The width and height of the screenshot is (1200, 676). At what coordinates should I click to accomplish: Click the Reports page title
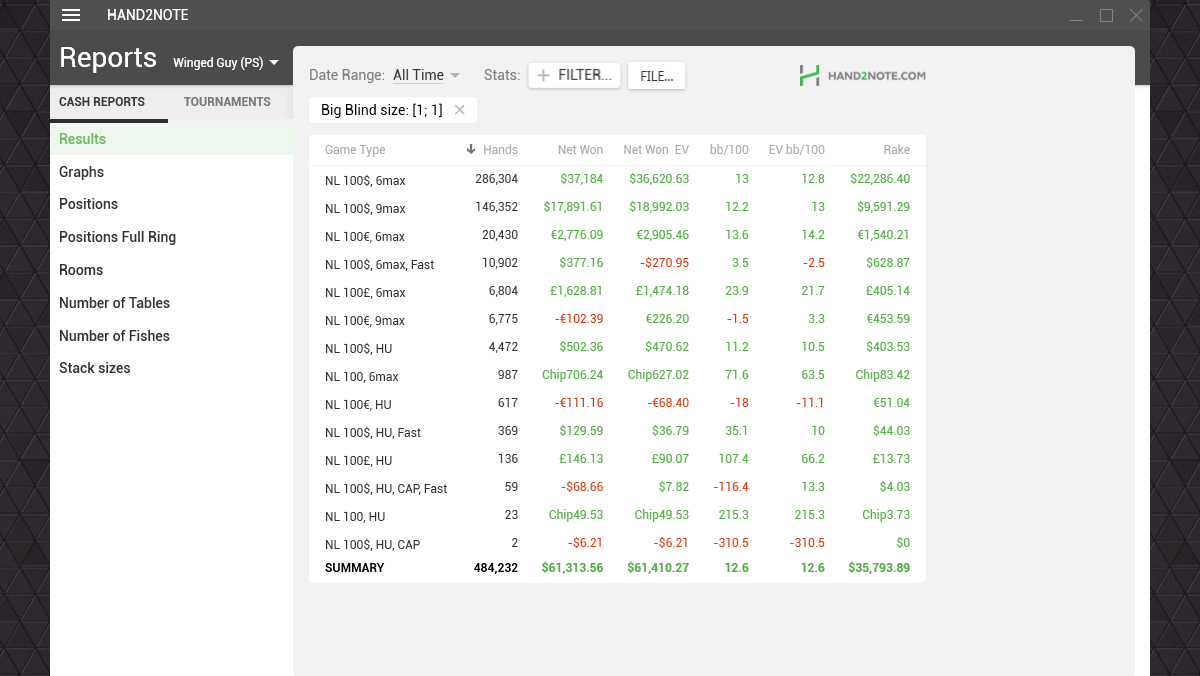point(108,58)
